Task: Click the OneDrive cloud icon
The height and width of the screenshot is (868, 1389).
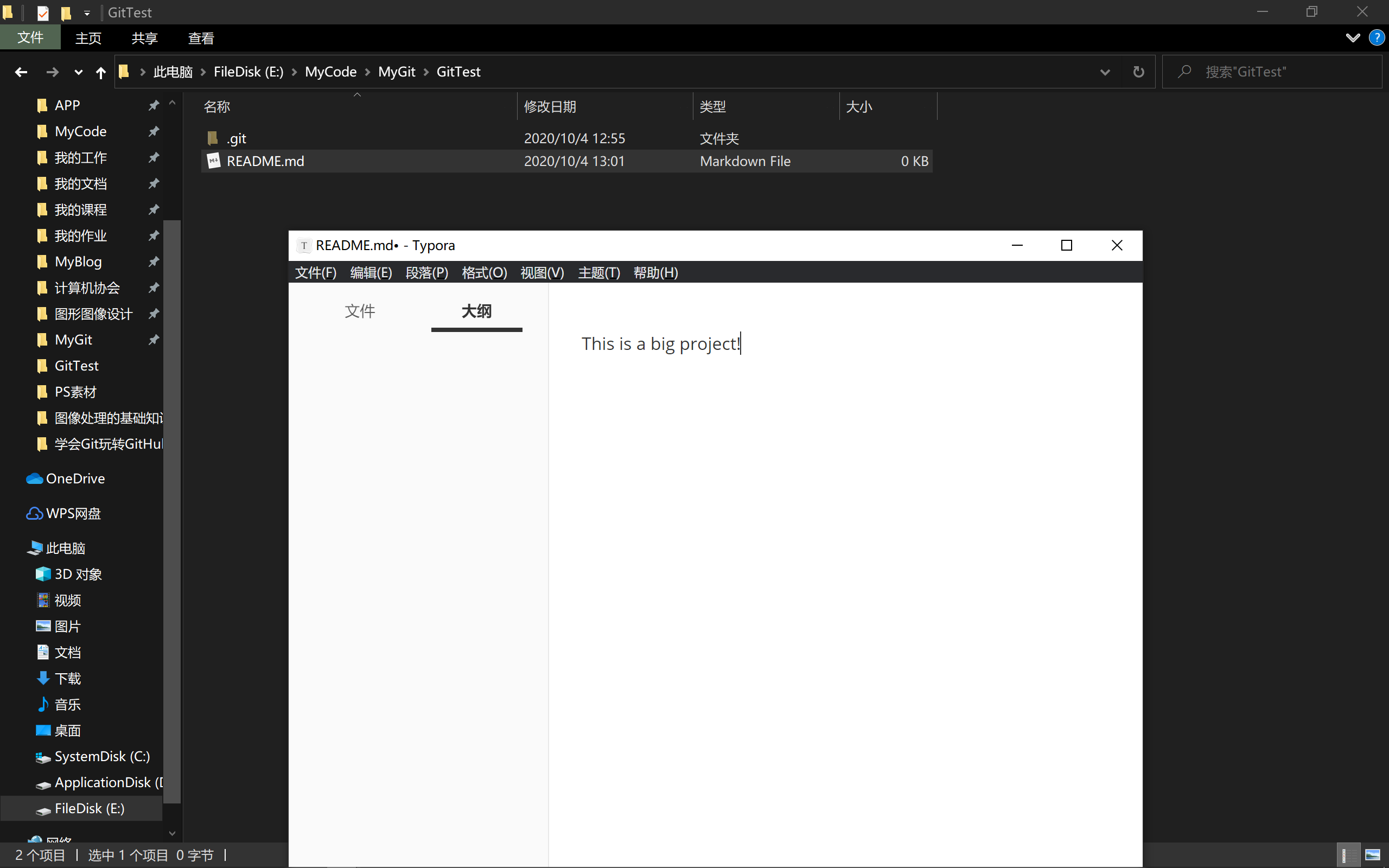Action: pyautogui.click(x=34, y=479)
